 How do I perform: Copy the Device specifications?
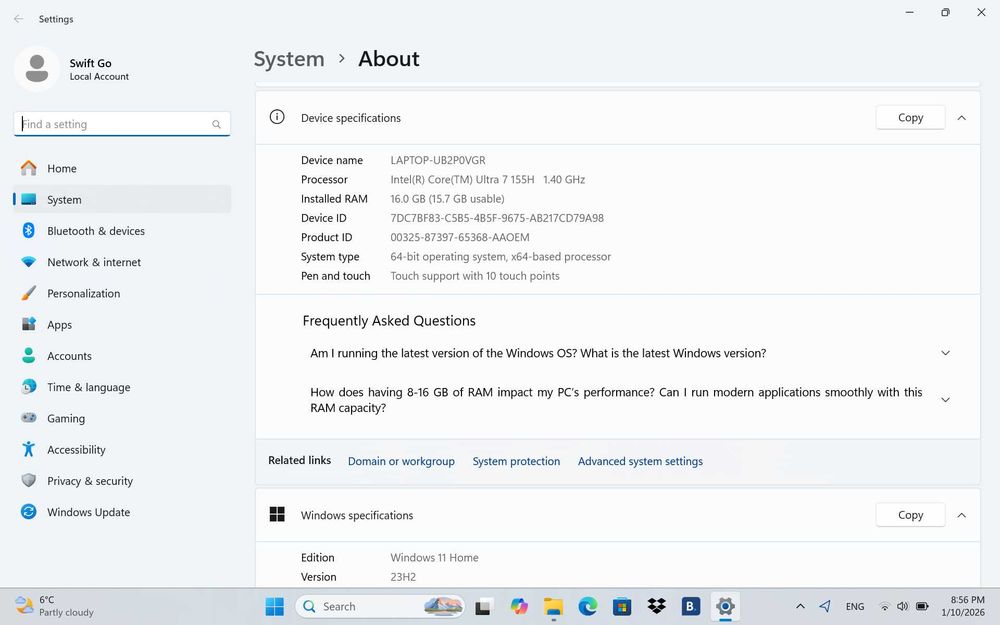[x=910, y=117]
